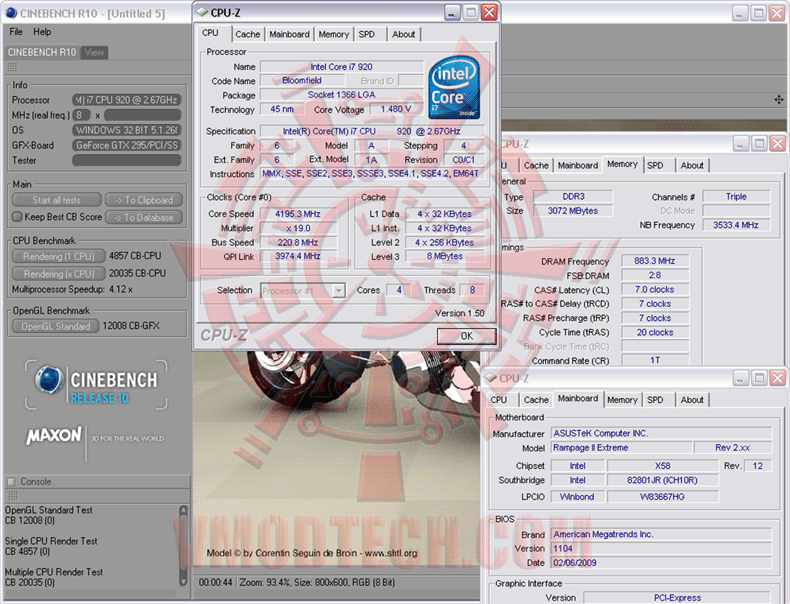Click the GFX-Board GeForce GTX 295 field
This screenshot has width=790, height=604.
click(x=126, y=145)
